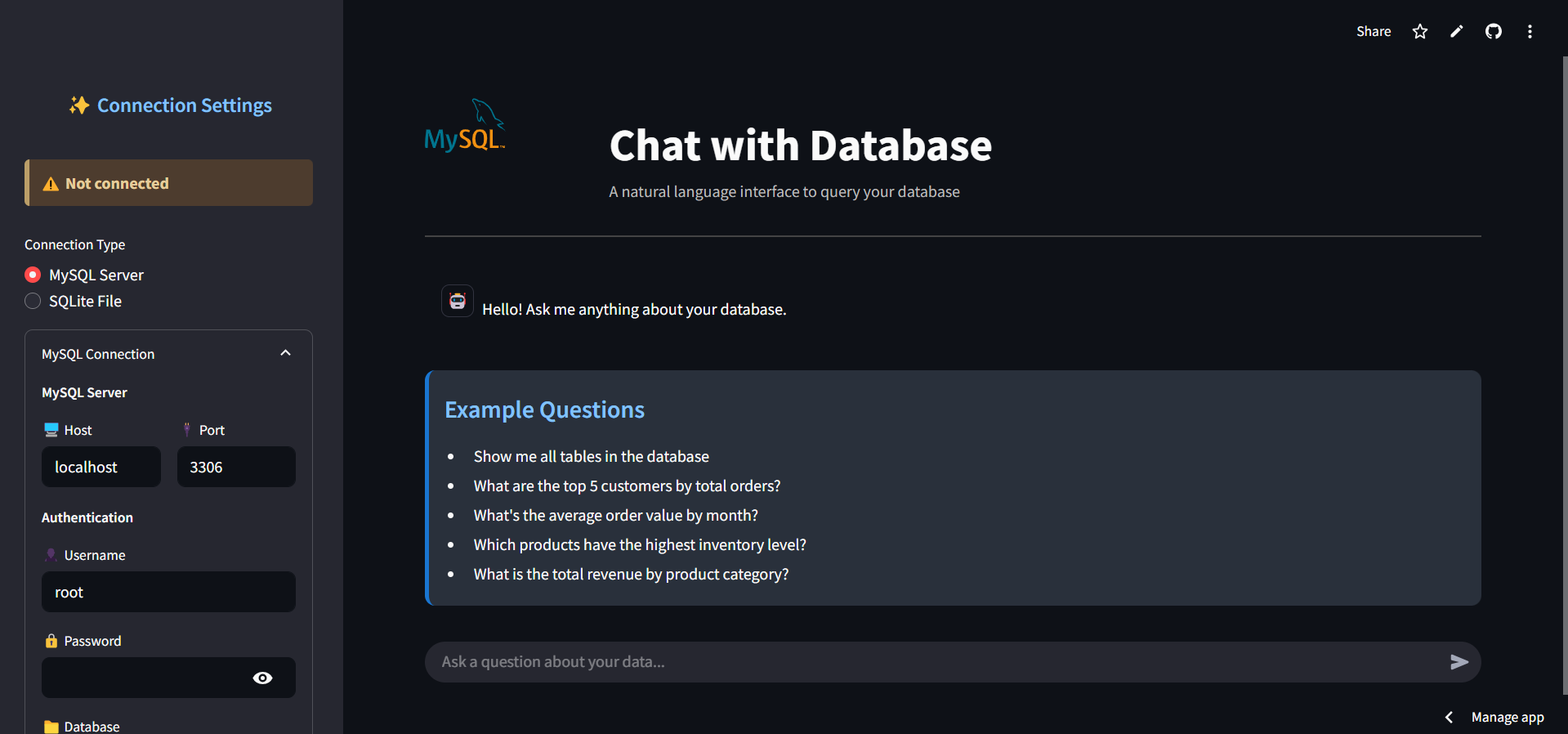Viewport: 1568px width, 734px height.
Task: Click the page vertical scrollbar
Action: coord(1565,376)
